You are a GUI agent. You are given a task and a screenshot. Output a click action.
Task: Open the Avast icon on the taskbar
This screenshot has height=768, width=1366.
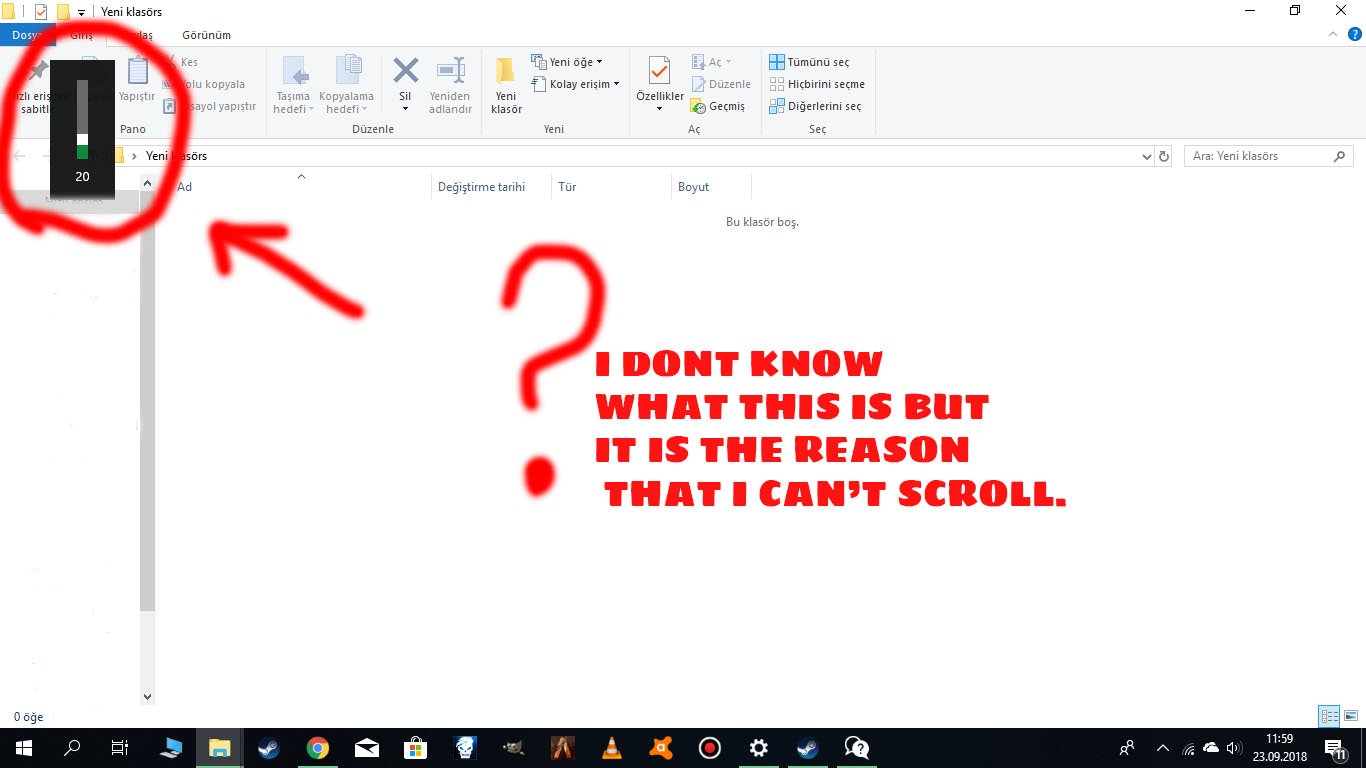coord(660,748)
